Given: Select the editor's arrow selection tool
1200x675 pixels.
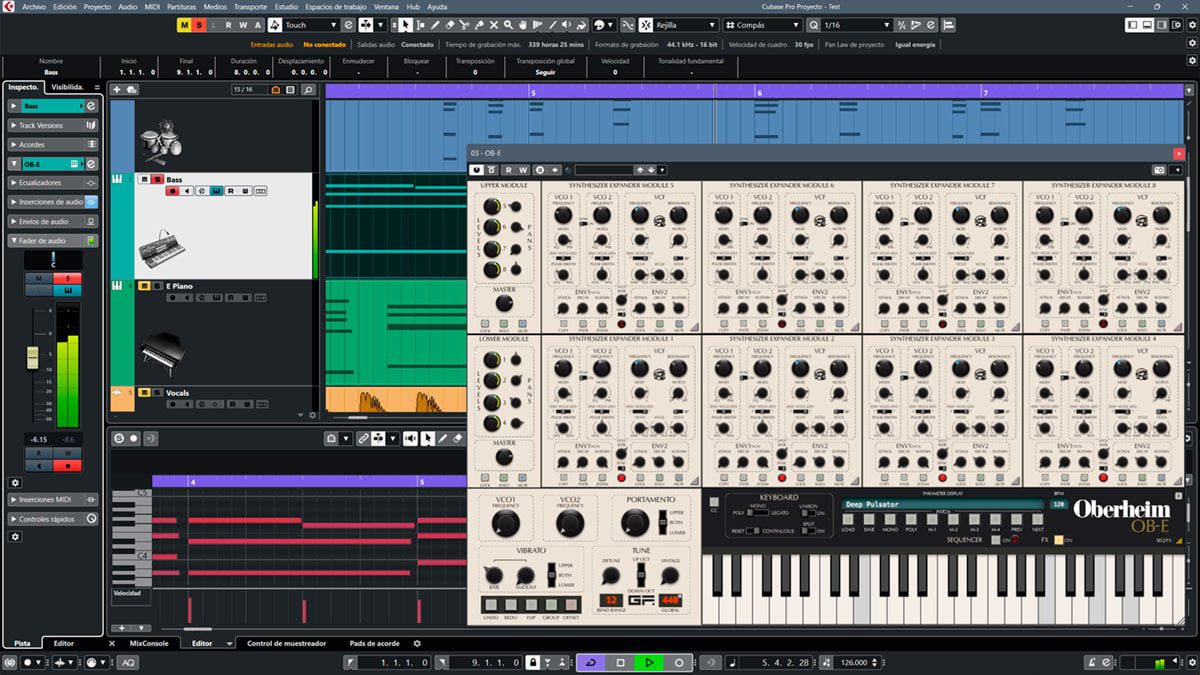Looking at the screenshot, I should pyautogui.click(x=427, y=438).
